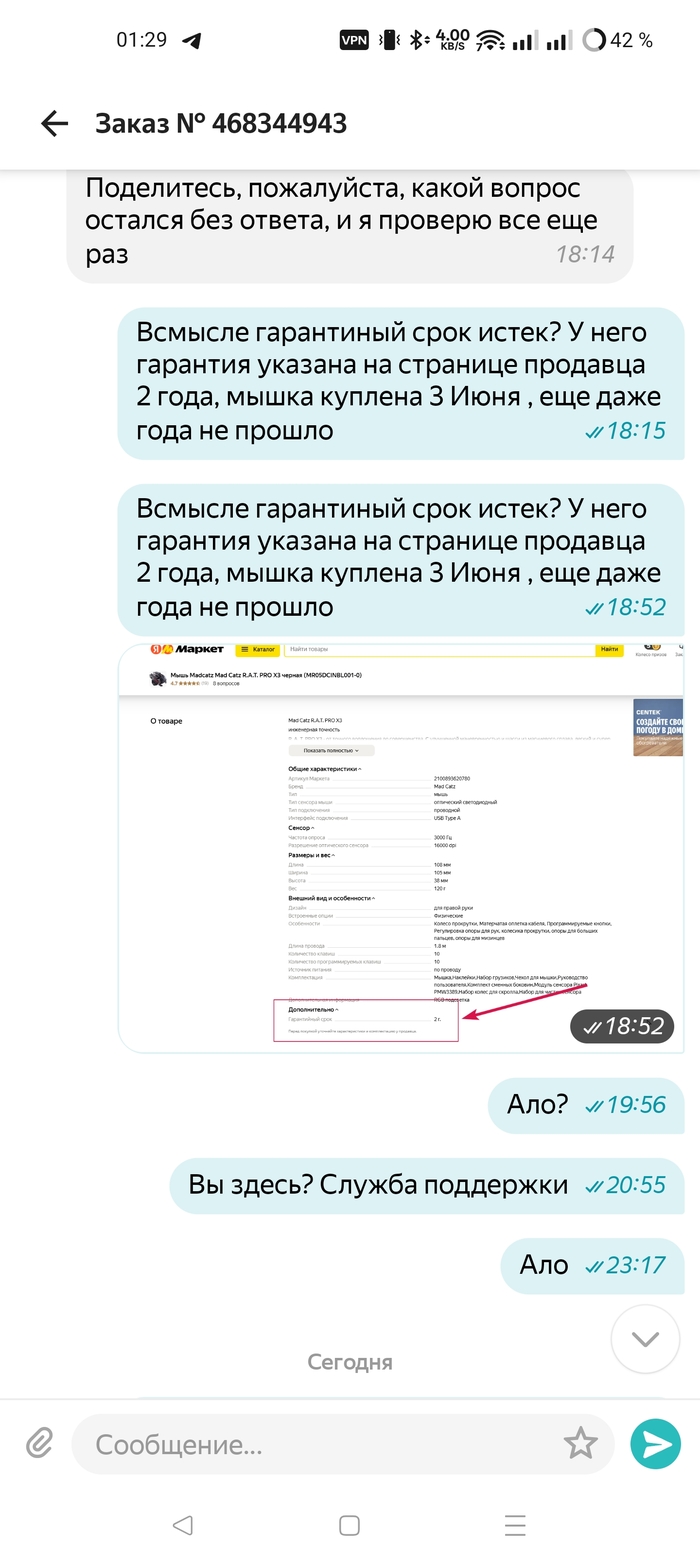Screen dimensions: 700x1563
Task: Send message with the teal arrow button
Action: click(x=655, y=1444)
